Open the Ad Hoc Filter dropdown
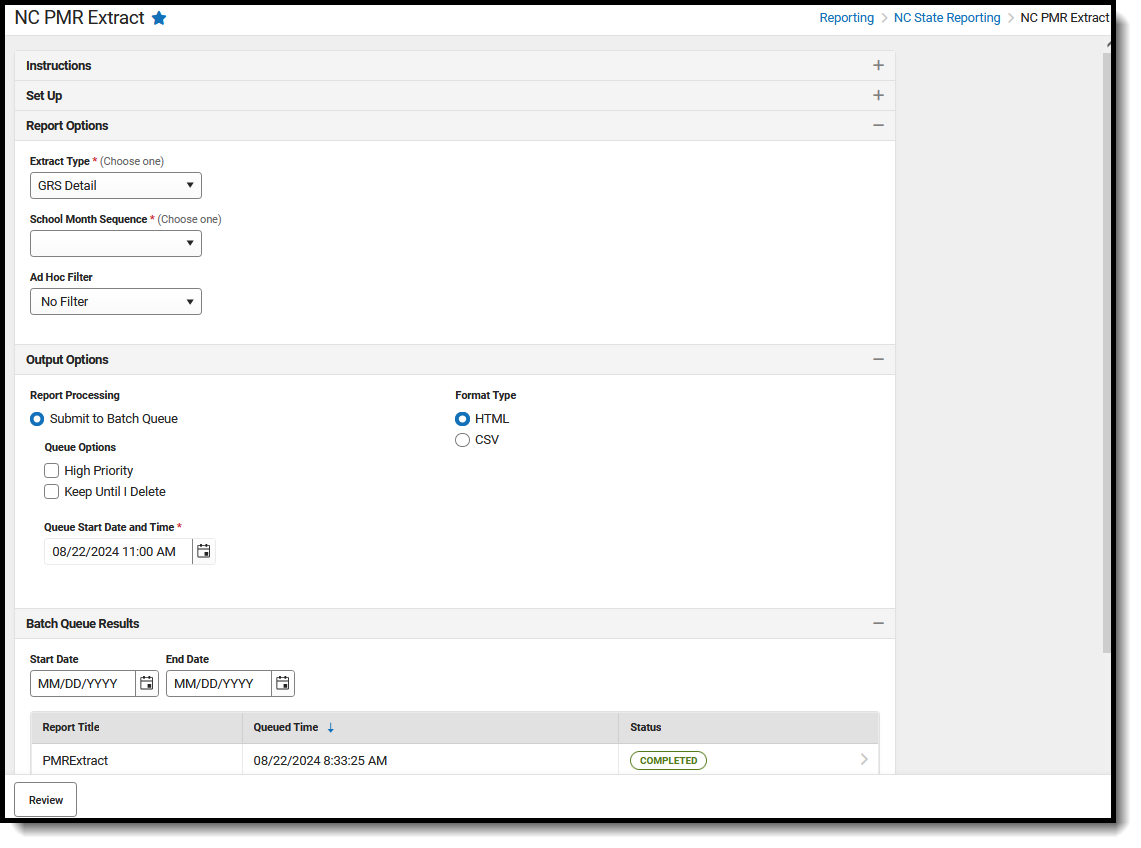The height and width of the screenshot is (848, 1141). [x=116, y=301]
